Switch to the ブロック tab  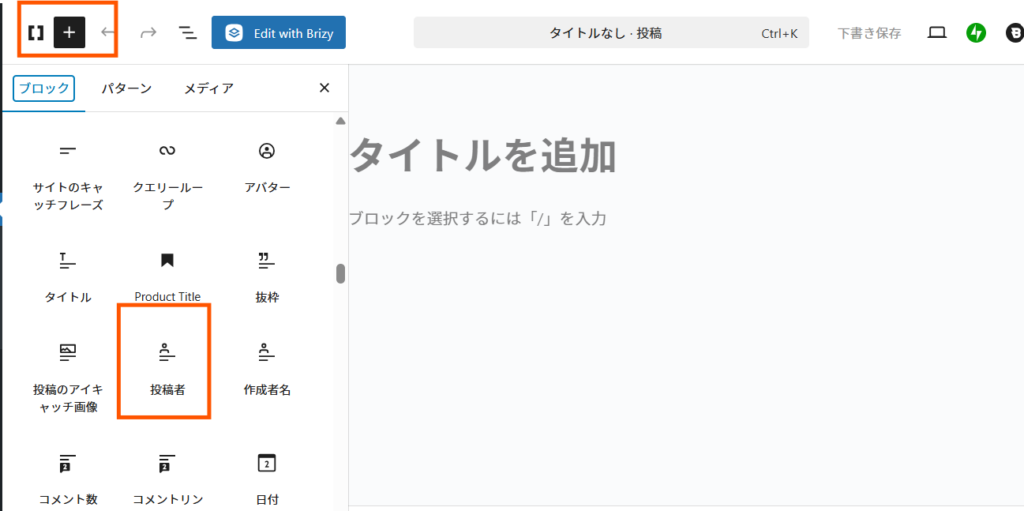pos(44,88)
